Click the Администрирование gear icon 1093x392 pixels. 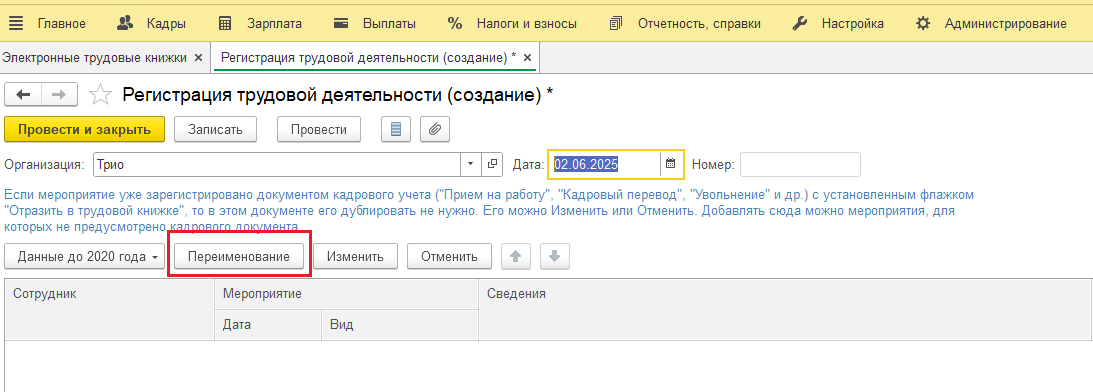(x=923, y=24)
